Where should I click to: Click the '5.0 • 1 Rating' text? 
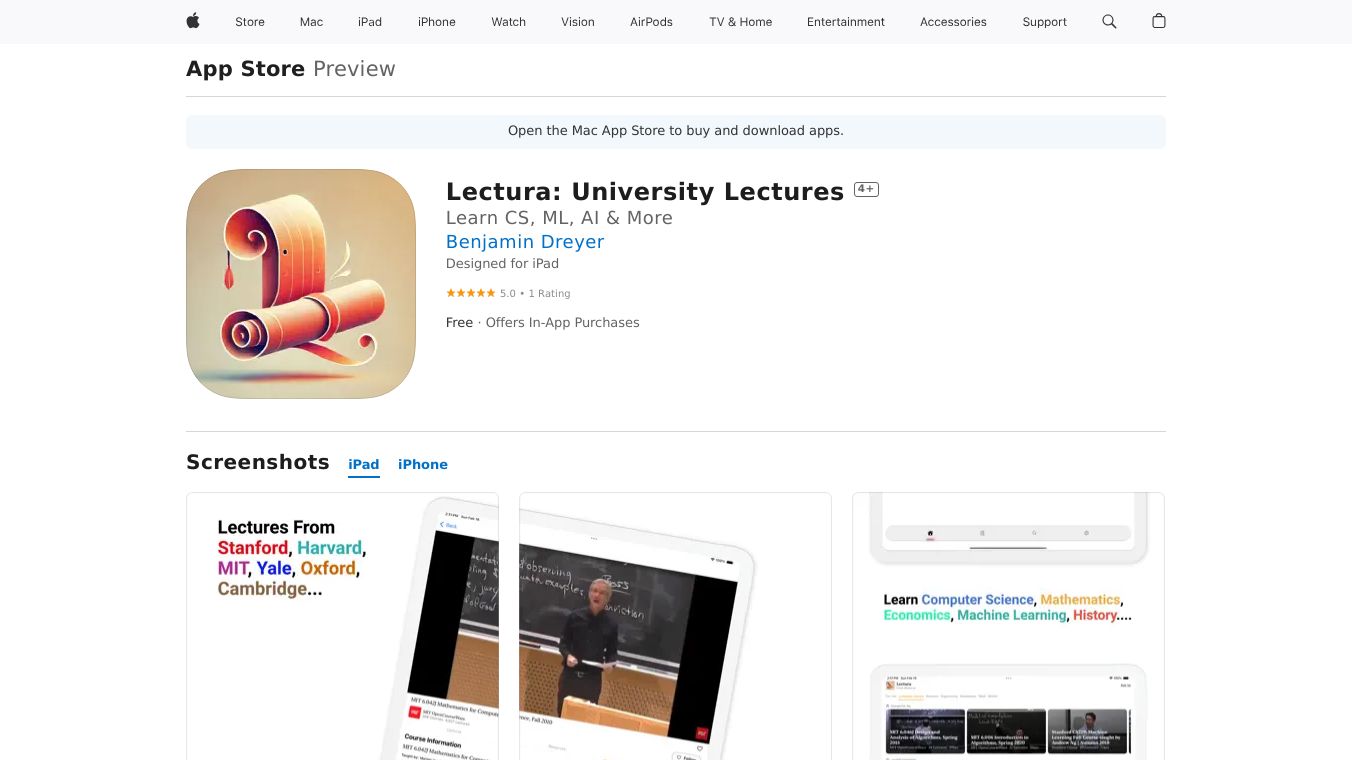535,293
